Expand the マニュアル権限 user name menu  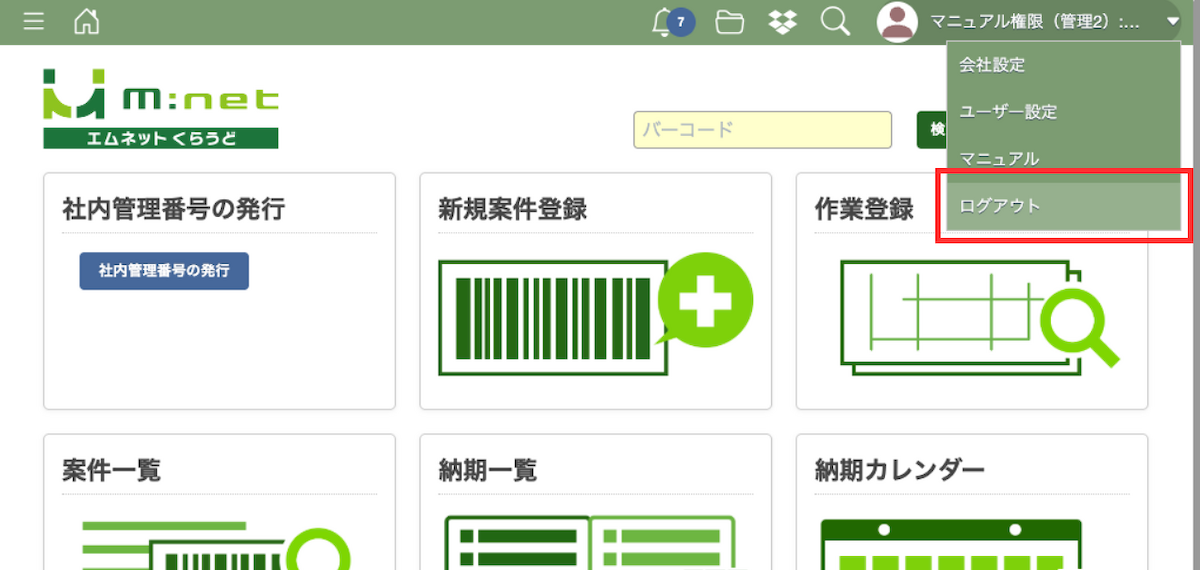1035,22
